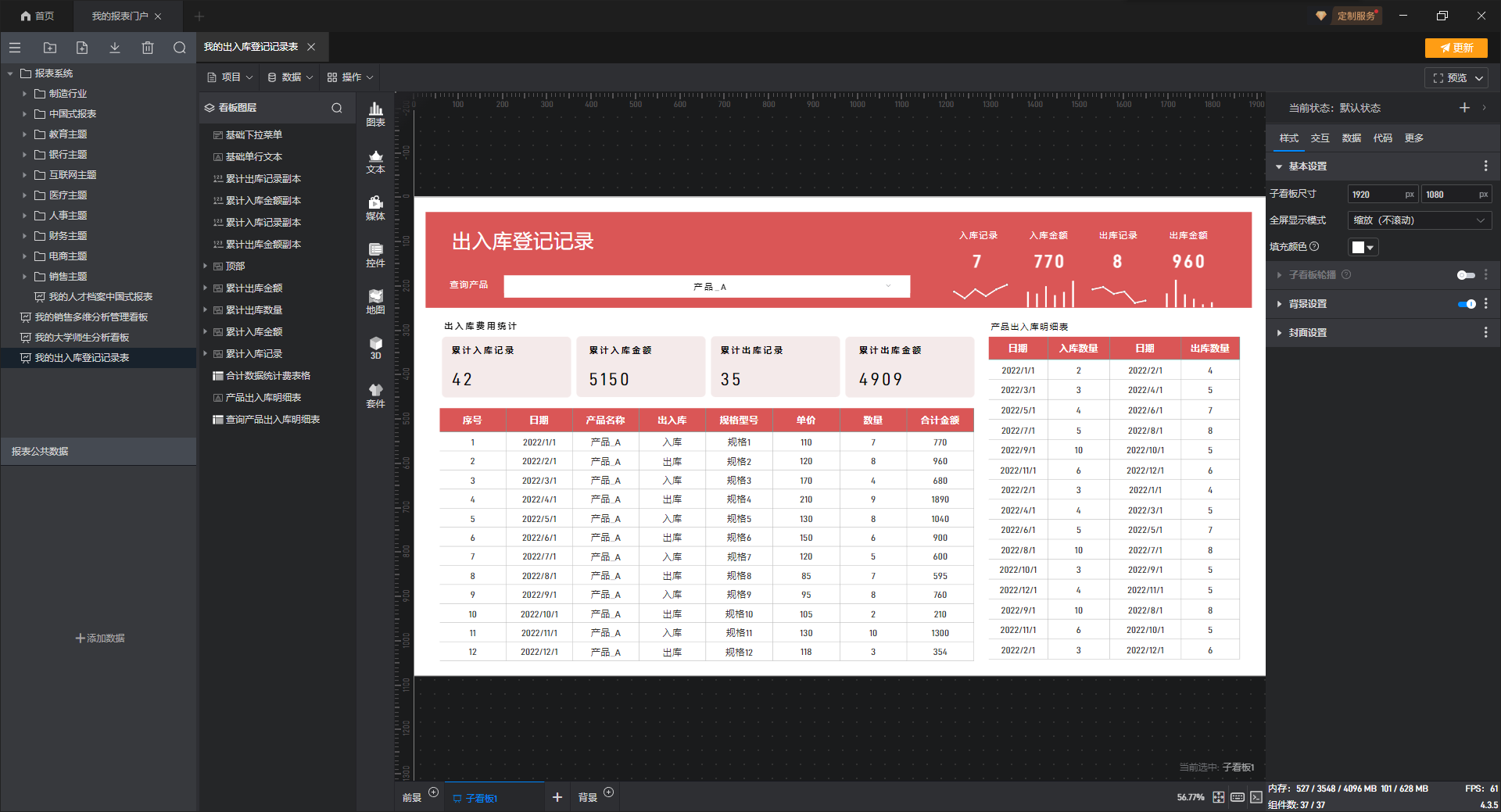
Task: Click 添加数据 in public data panel
Action: (x=100, y=639)
